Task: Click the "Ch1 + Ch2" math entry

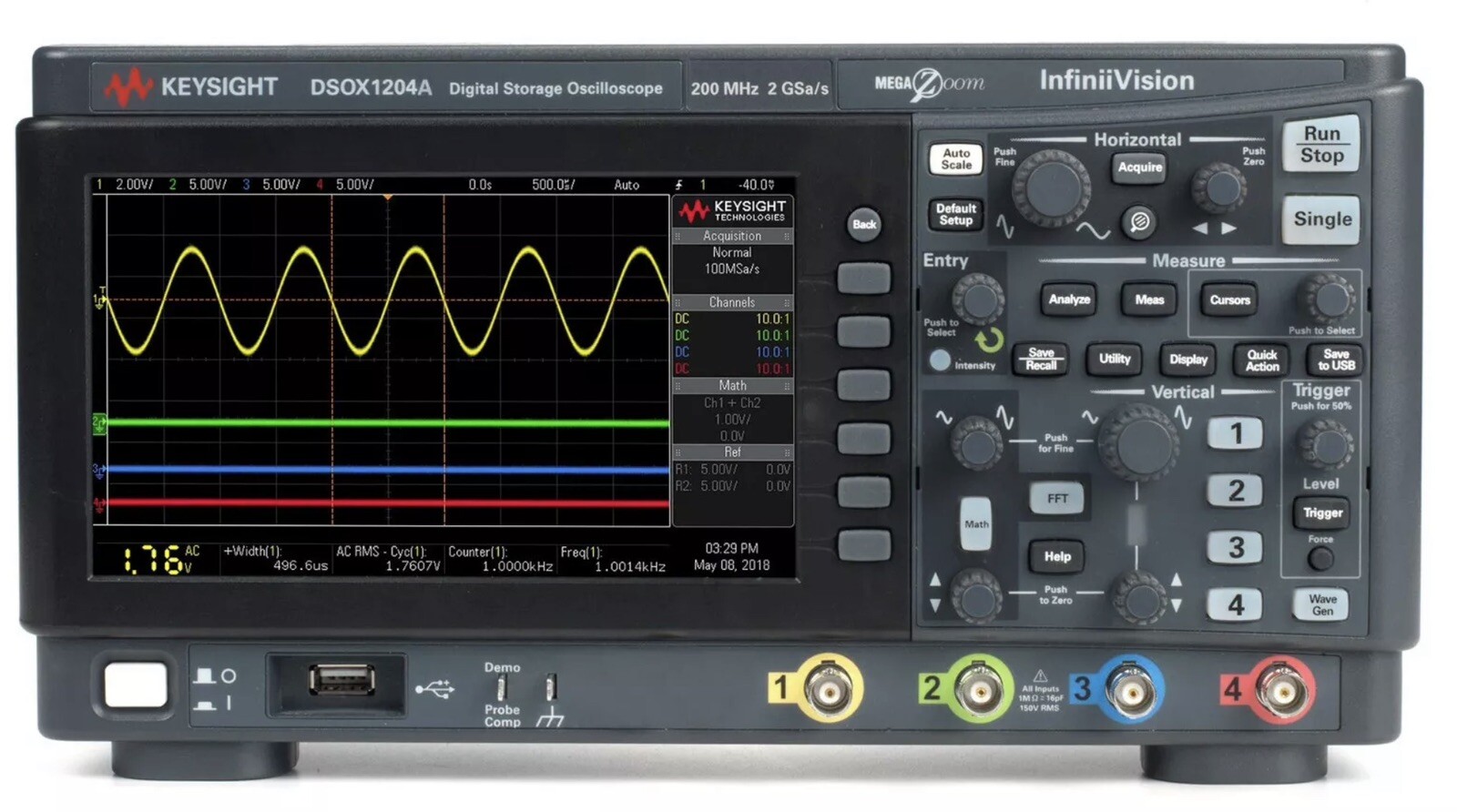Action: 732,402
